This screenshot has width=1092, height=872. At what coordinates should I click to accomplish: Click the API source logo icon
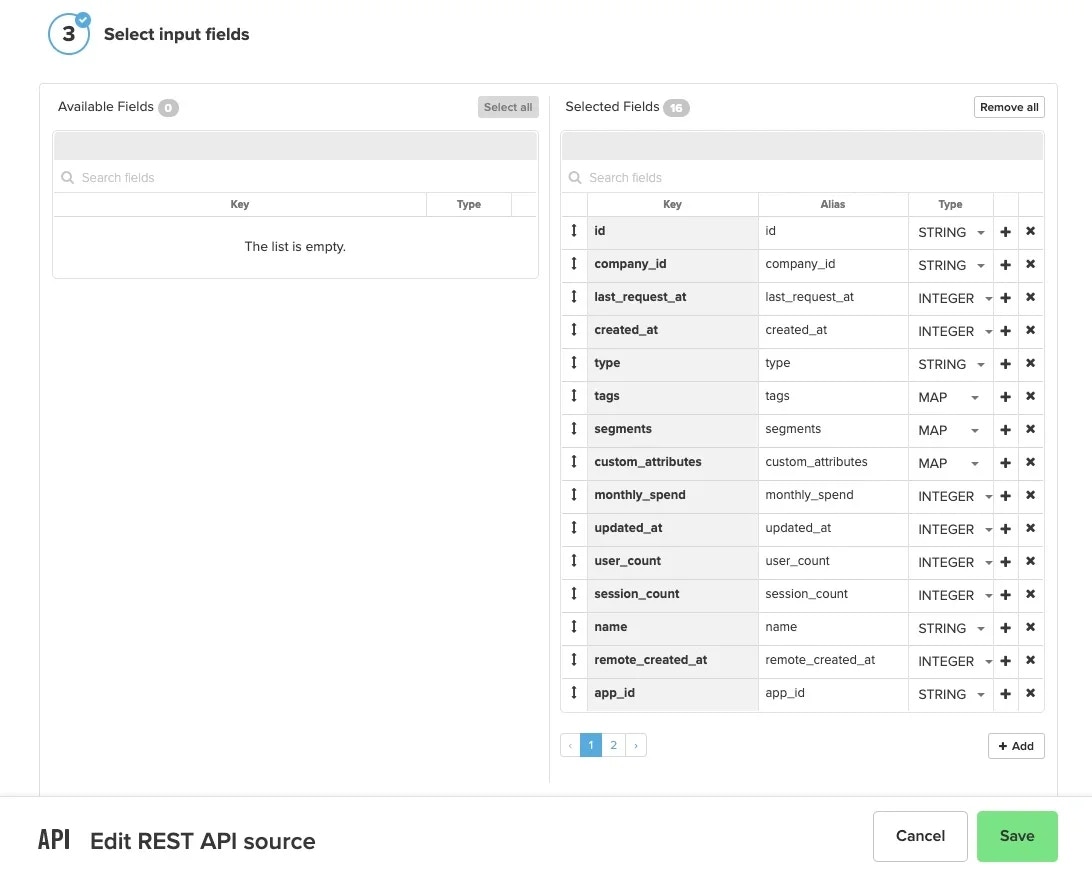pyautogui.click(x=54, y=838)
